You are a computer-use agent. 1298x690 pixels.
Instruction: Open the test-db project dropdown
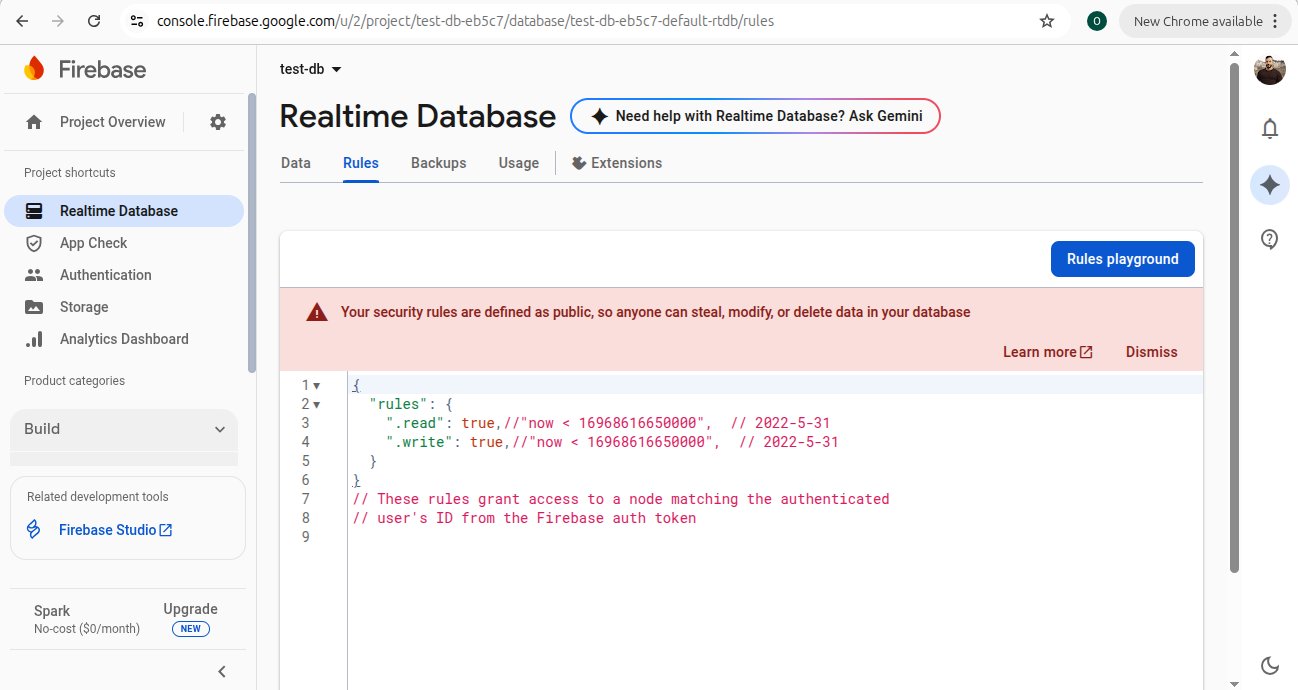pyautogui.click(x=311, y=69)
